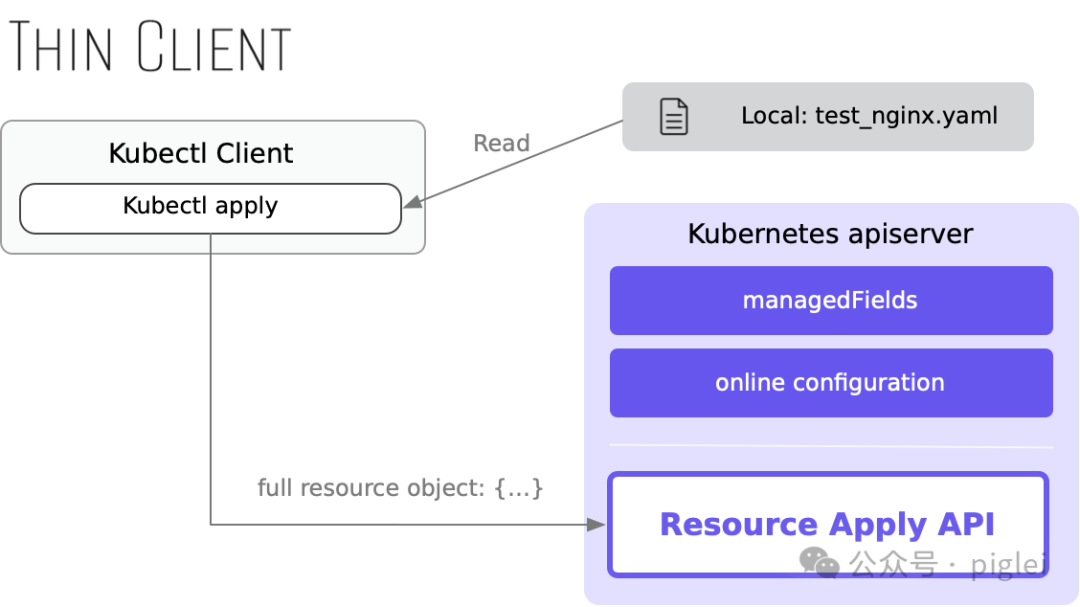This screenshot has height=607, width=1080.
Task: Click the managedFields purple block
Action: [x=831, y=300]
